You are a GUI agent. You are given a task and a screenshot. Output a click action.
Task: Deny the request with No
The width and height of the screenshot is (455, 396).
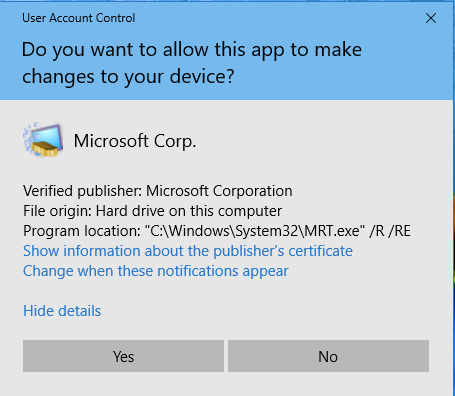click(328, 356)
